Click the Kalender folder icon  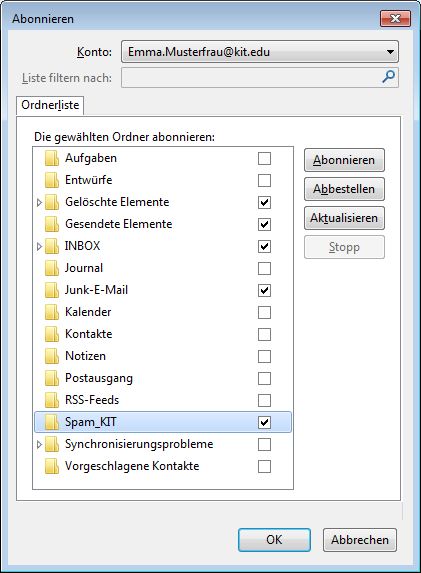click(x=52, y=312)
